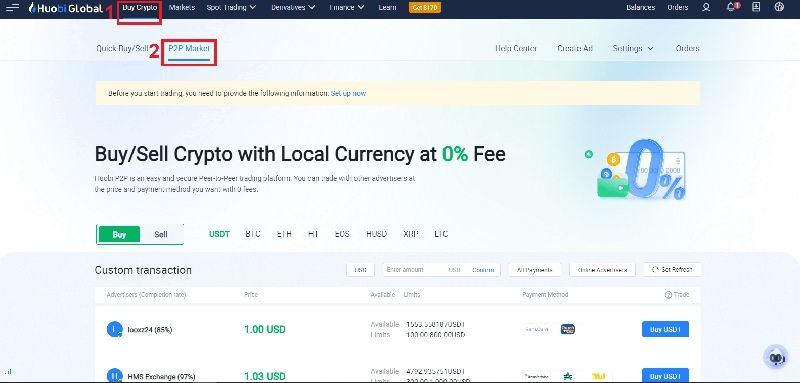Click the HMS Exchange advertiser avatar
This screenshot has width=800, height=383.
tap(115, 376)
